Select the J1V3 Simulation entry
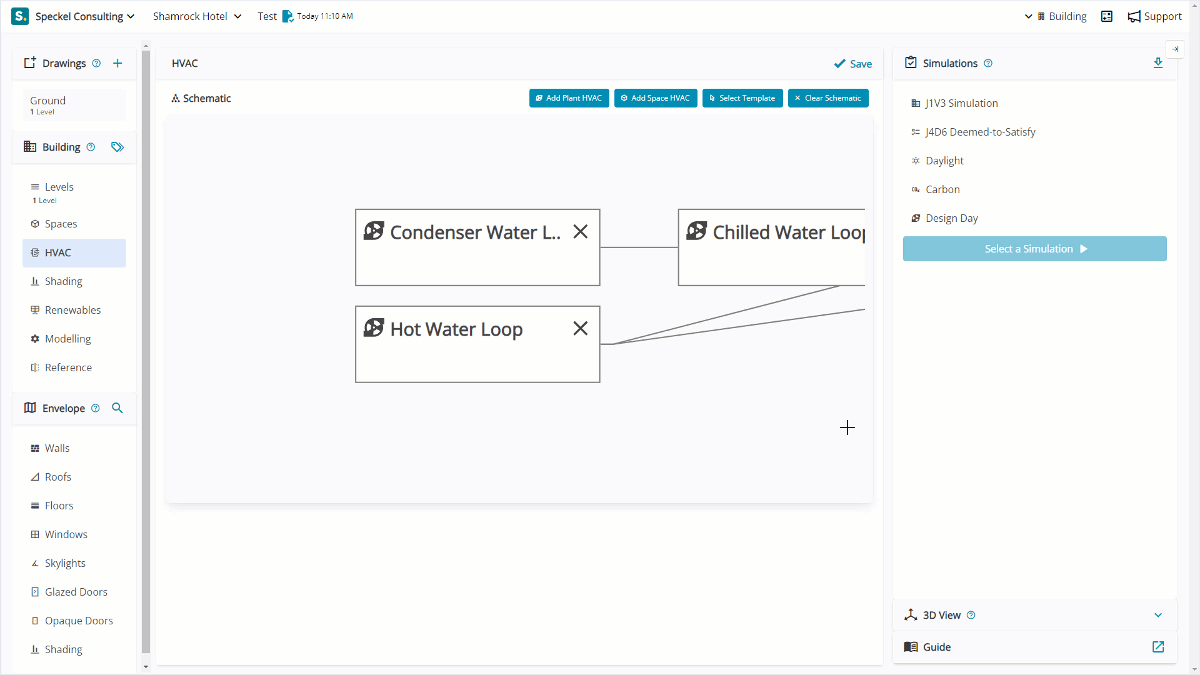The height and width of the screenshot is (675, 1200). coord(961,103)
